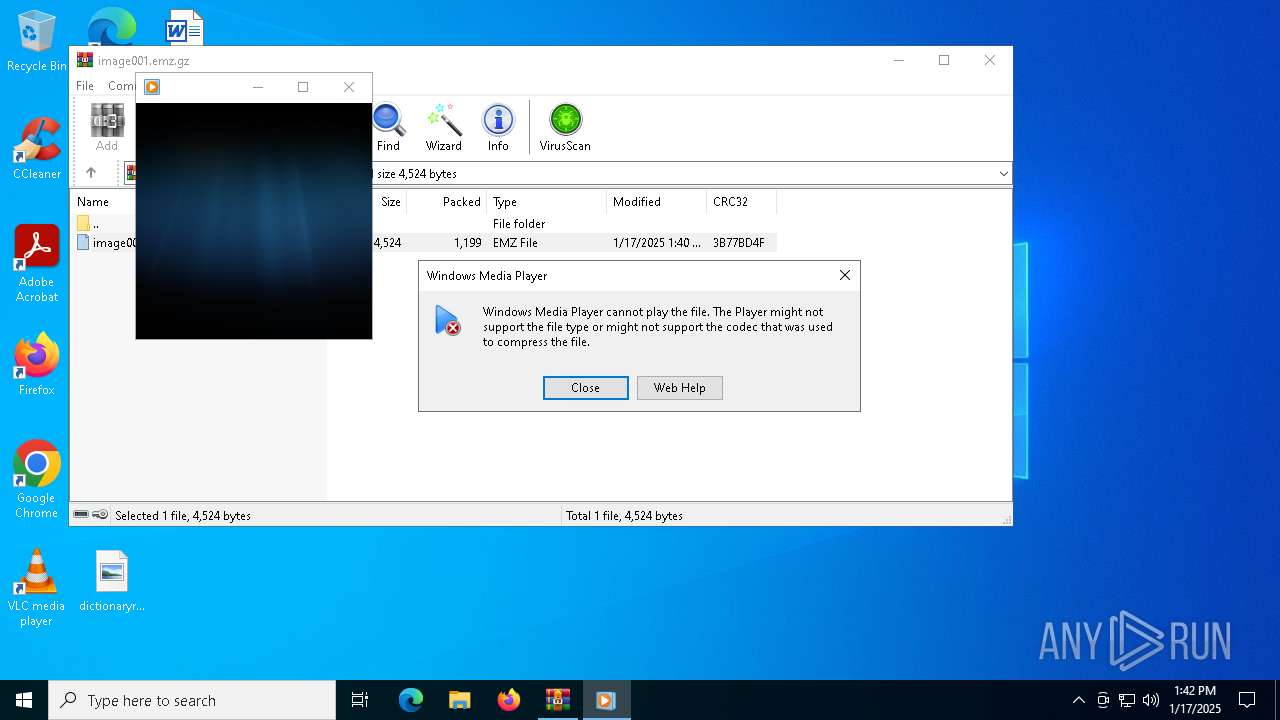Launch Adobe Acrobat desktop shortcut

tap(36, 264)
